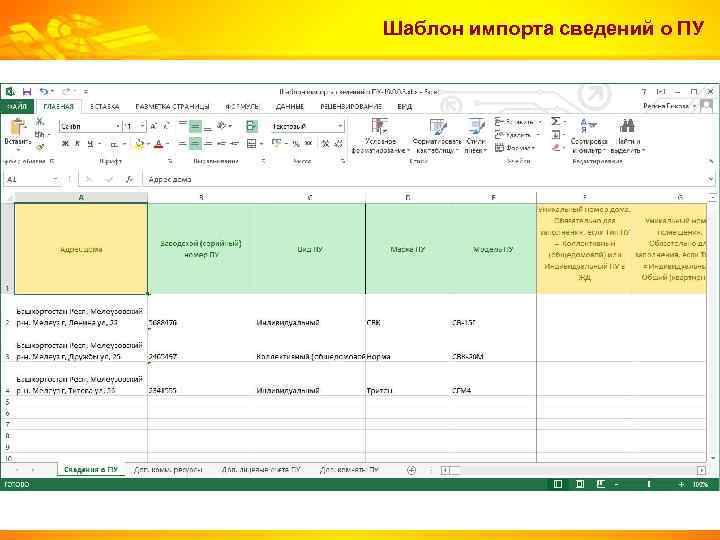Click the Sort and Filter icon
The height and width of the screenshot is (540, 720).
click(x=587, y=126)
